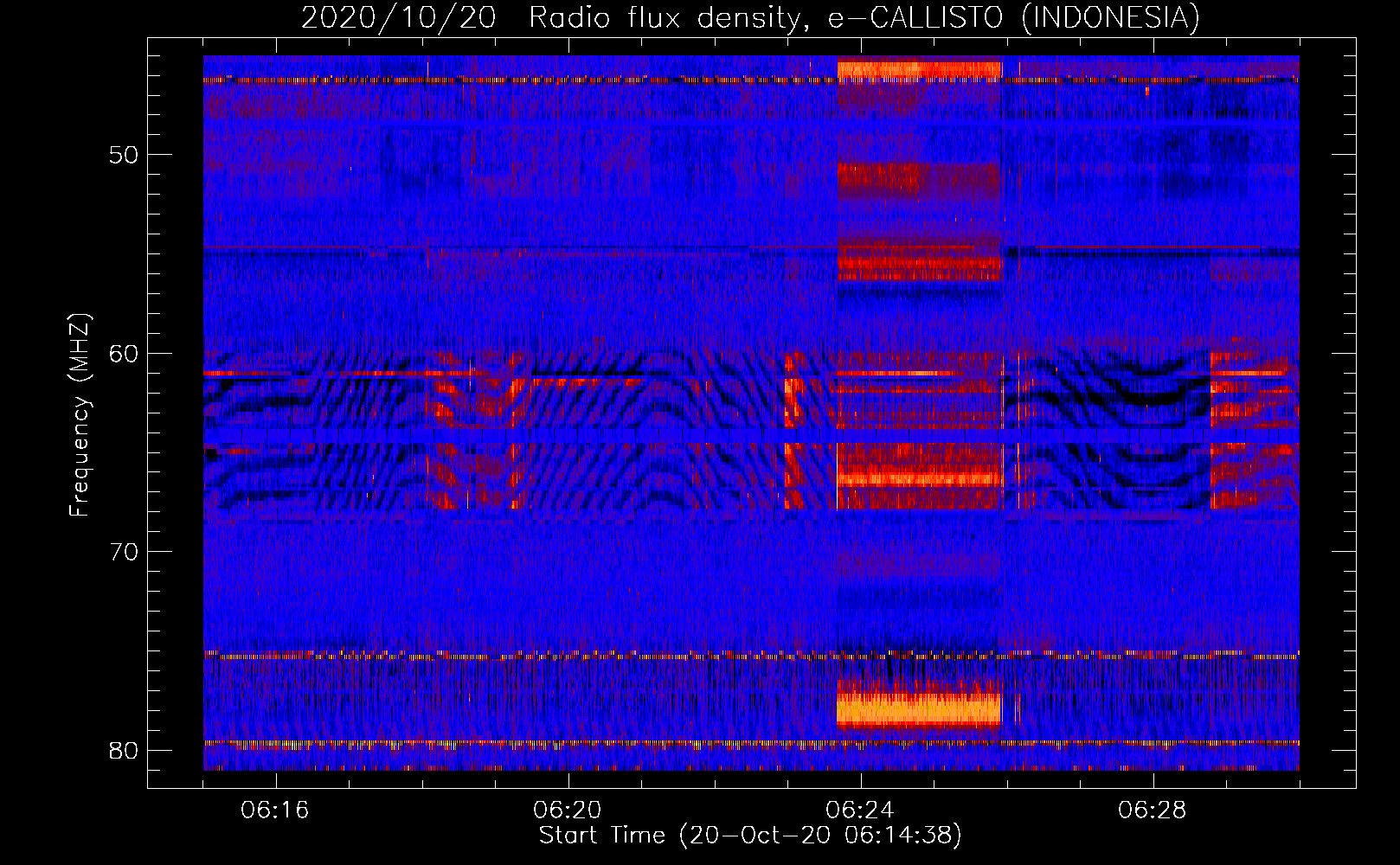This screenshot has height=865, width=1400.
Task: Click the plot title "2020/10/20 Radio flux density, e-CALLISTO (INDONESIA)"
Action: [750, 17]
